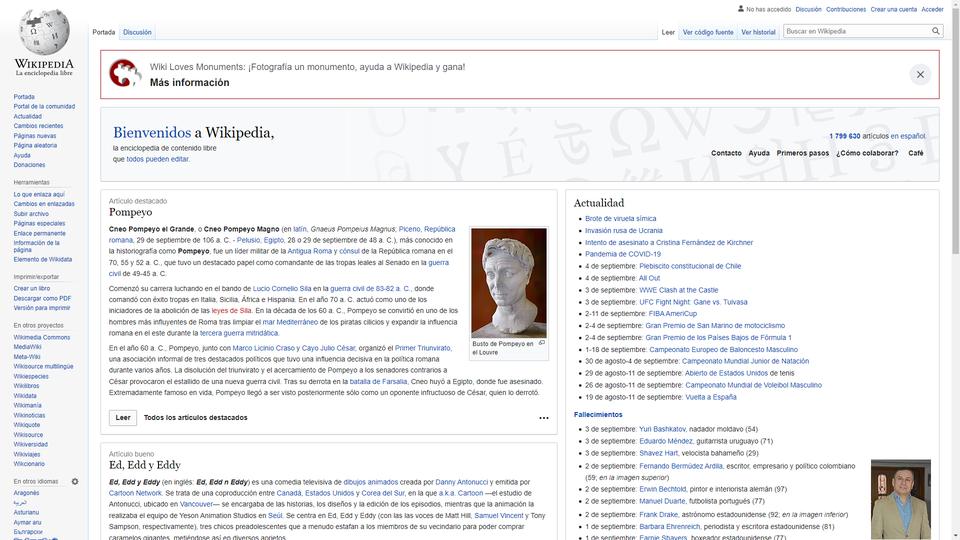Open Yuri Bashkatov obituary link
960x540 pixels.
click(662, 429)
